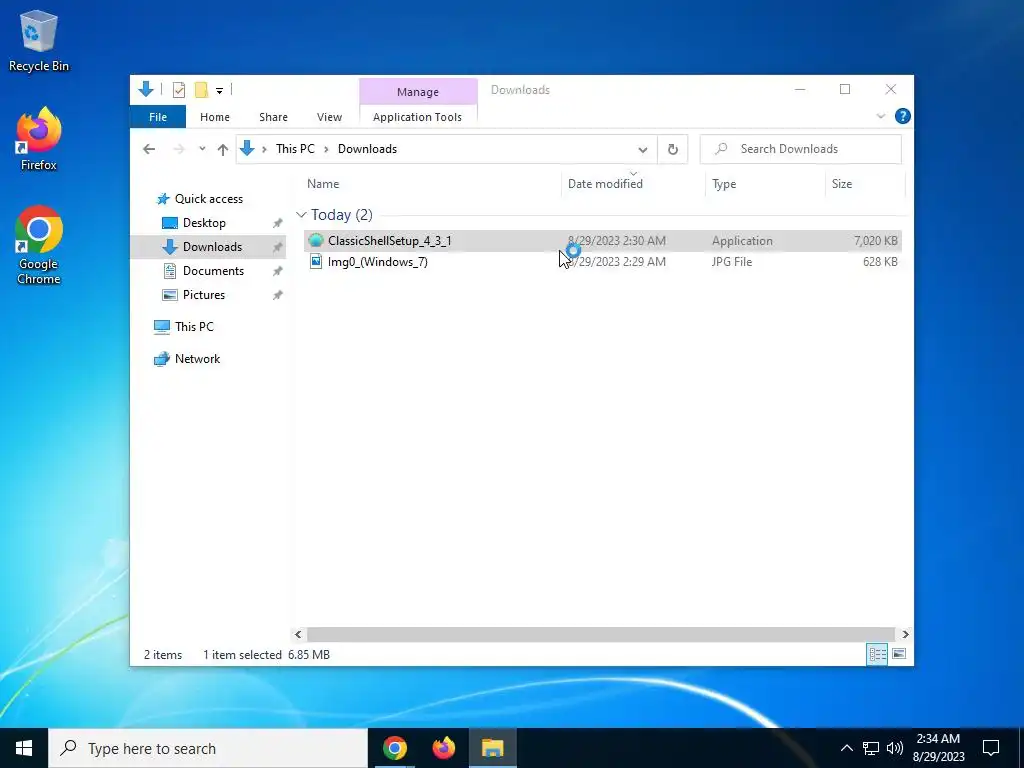The height and width of the screenshot is (768, 1024).
Task: Select the Img0_(Windows_7) file
Action: [602, 262]
